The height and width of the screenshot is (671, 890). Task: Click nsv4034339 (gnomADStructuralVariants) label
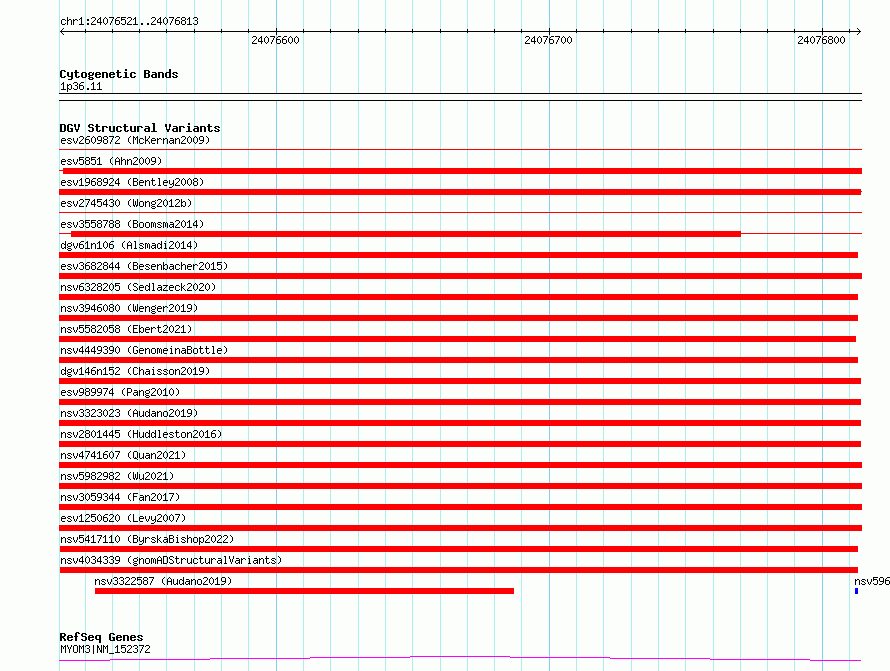coord(171,560)
